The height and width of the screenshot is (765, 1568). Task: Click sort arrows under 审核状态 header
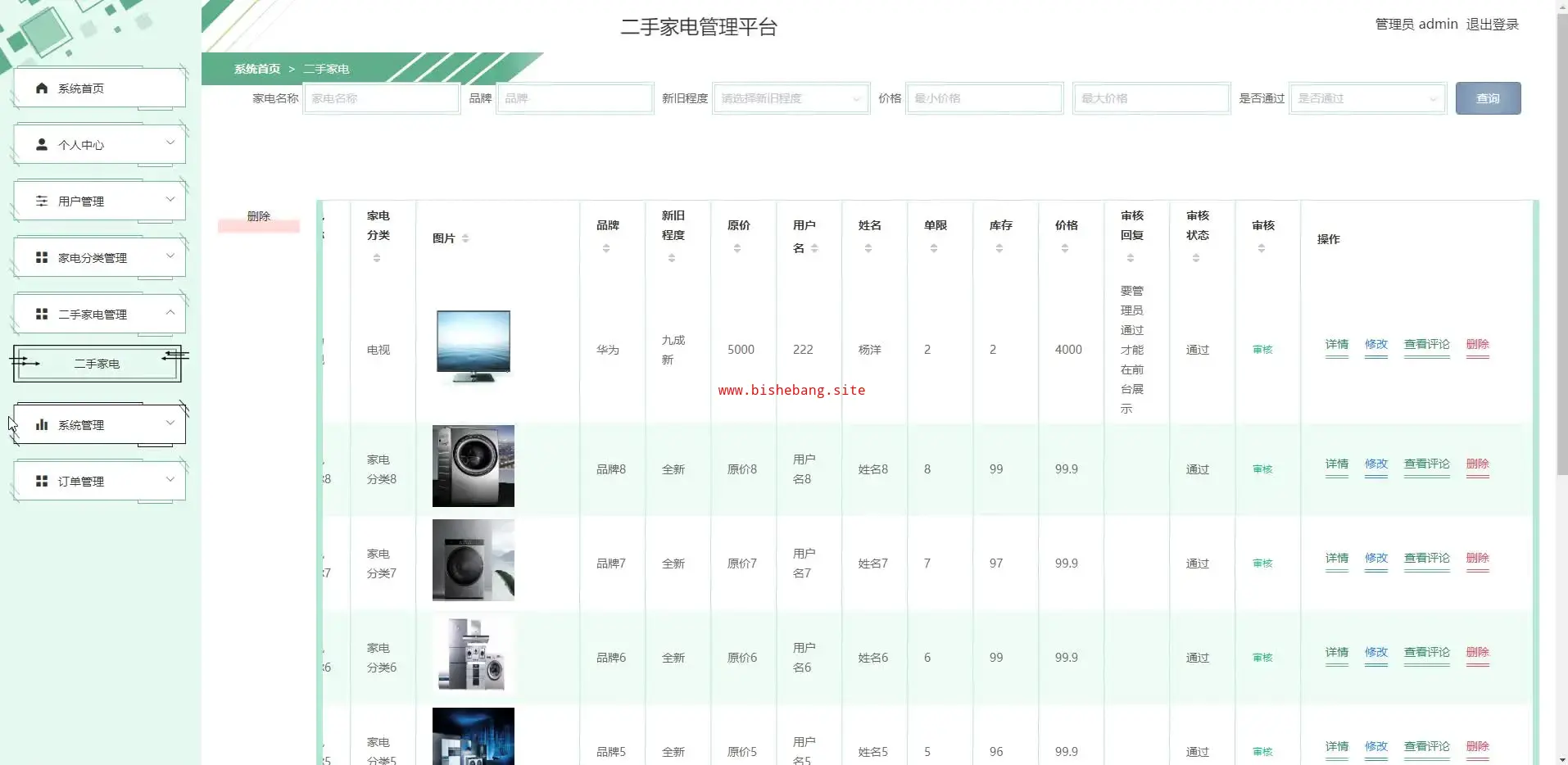pos(1196,258)
